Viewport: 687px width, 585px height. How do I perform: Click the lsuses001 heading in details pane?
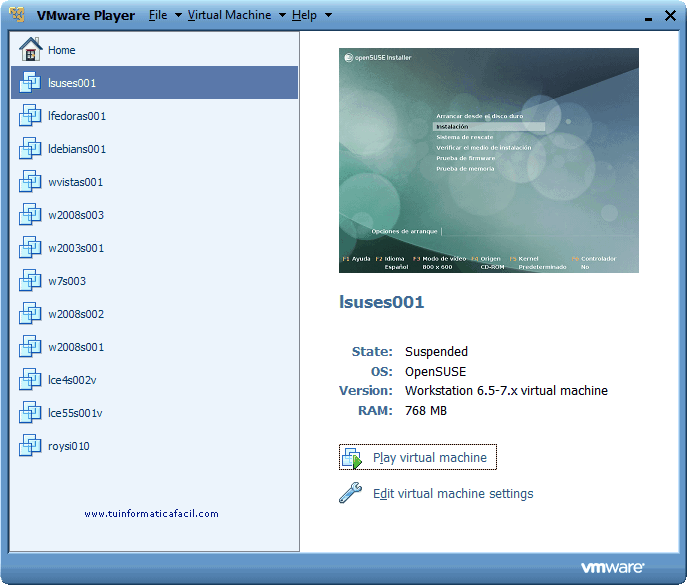pyautogui.click(x=382, y=302)
